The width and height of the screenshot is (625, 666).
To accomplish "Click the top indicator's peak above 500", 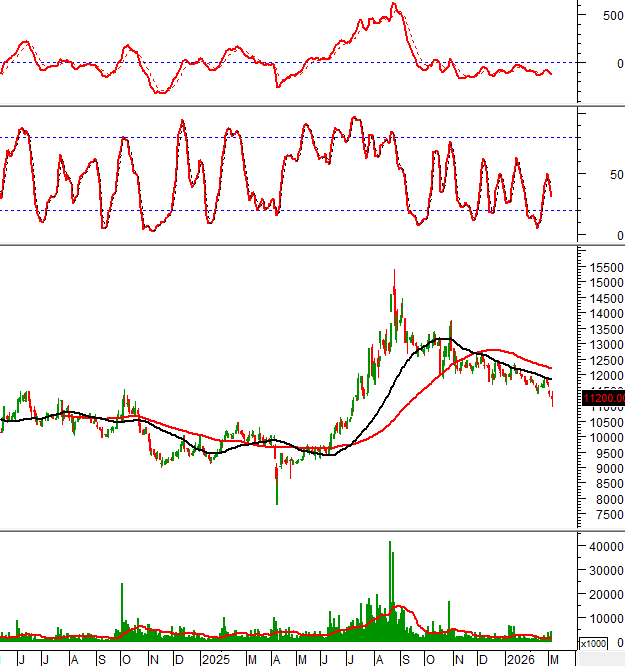I will point(393,6).
